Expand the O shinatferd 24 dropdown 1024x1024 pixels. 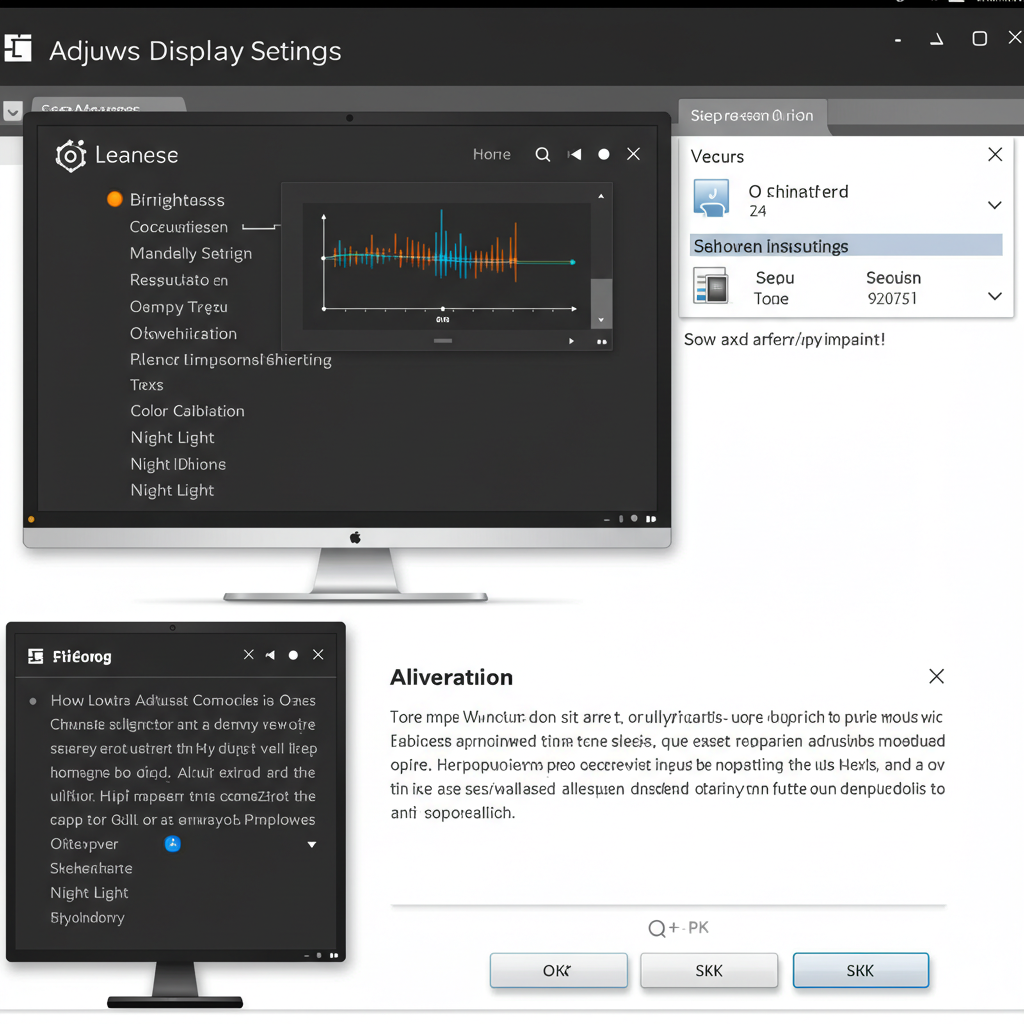tap(995, 205)
